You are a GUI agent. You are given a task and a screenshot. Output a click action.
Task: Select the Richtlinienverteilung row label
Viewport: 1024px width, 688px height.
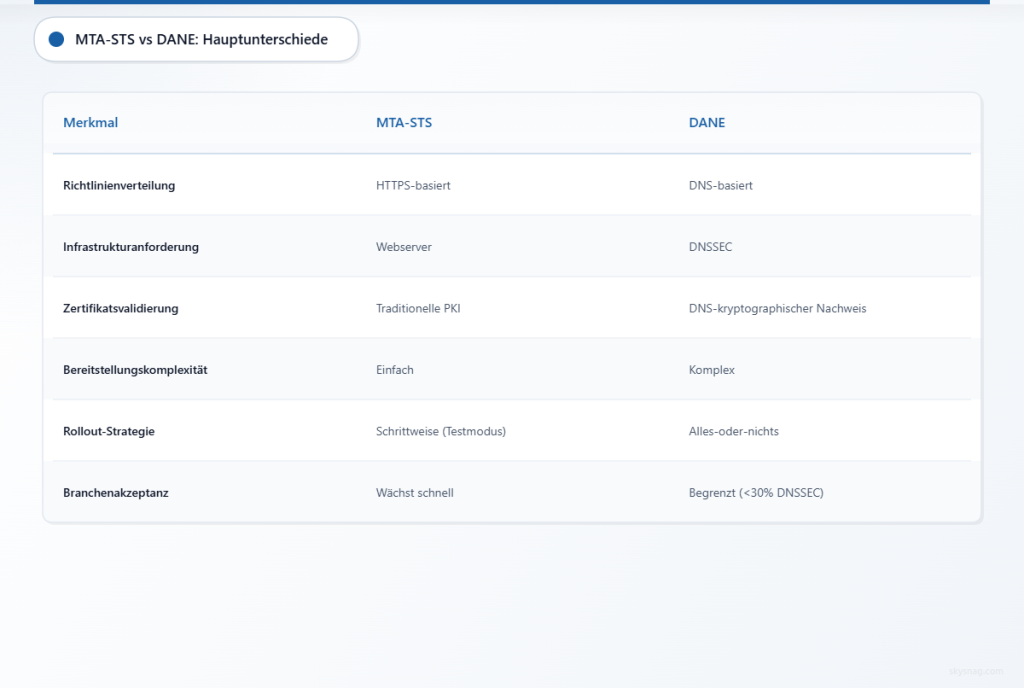[119, 185]
